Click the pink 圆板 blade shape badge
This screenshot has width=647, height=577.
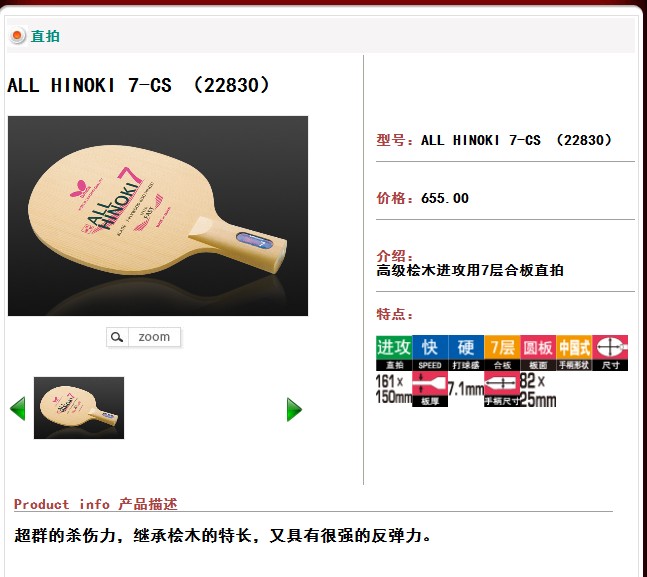pos(538,353)
